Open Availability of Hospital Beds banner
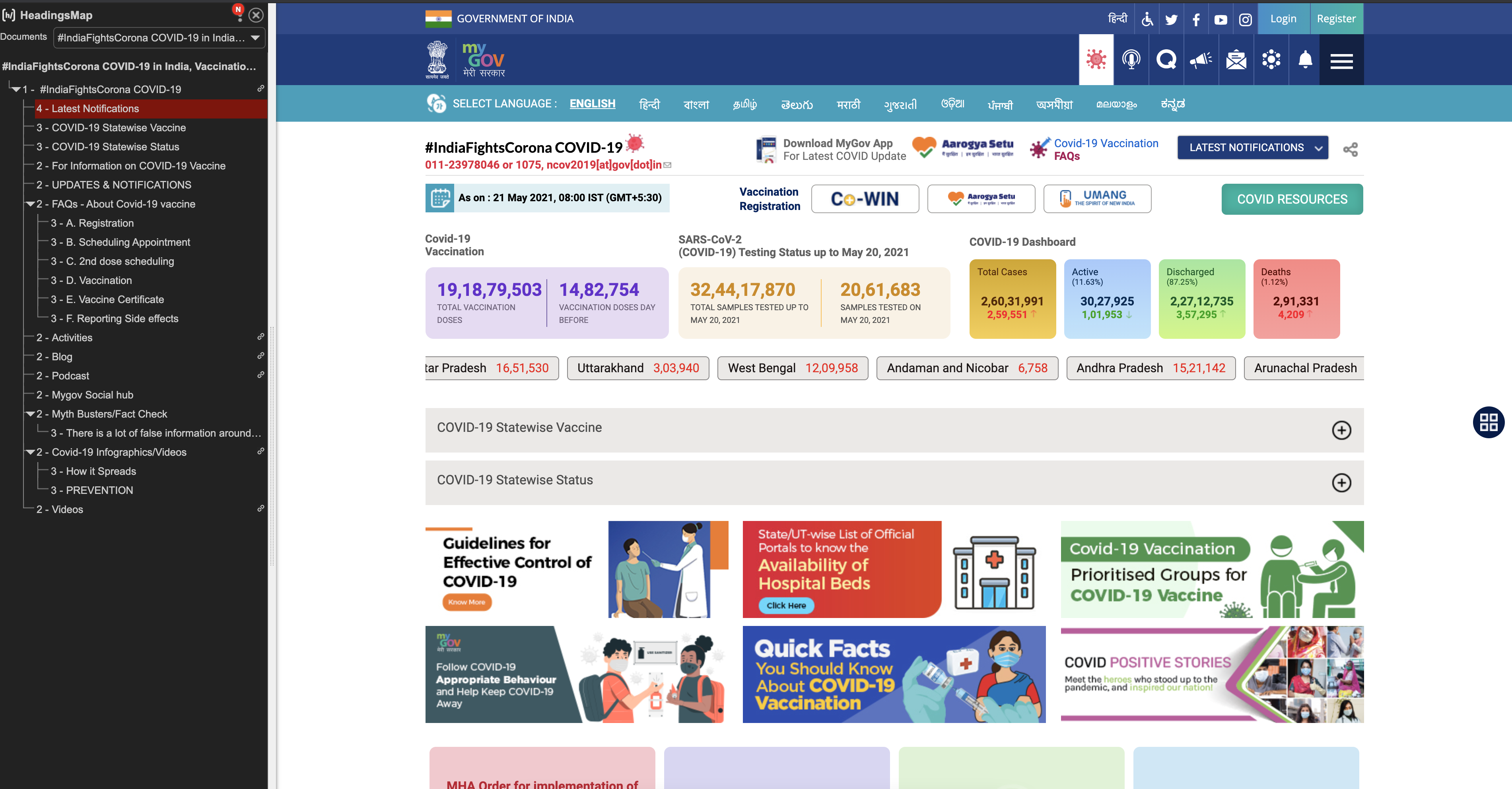The image size is (1512, 789). pos(894,569)
